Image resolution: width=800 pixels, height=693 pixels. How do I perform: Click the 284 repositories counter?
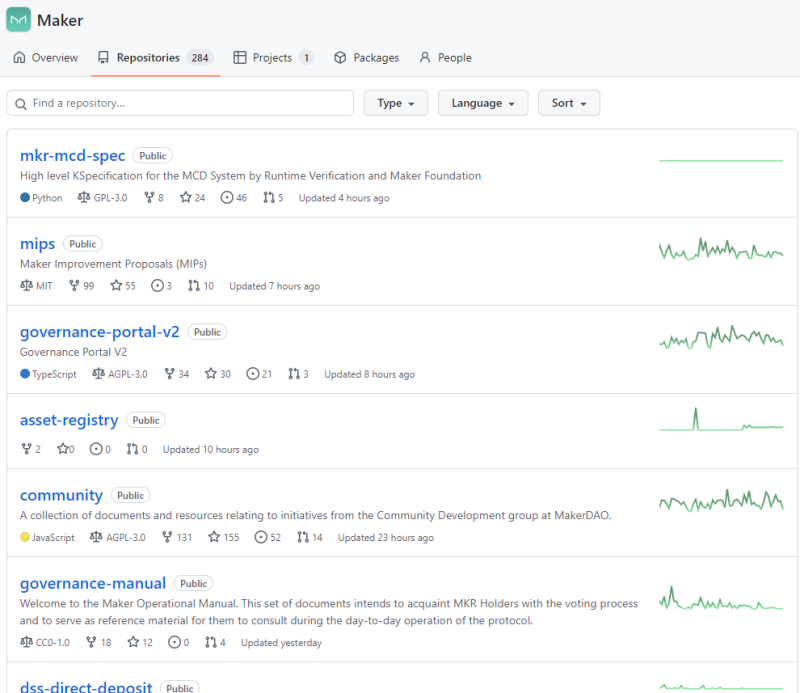pyautogui.click(x=200, y=58)
